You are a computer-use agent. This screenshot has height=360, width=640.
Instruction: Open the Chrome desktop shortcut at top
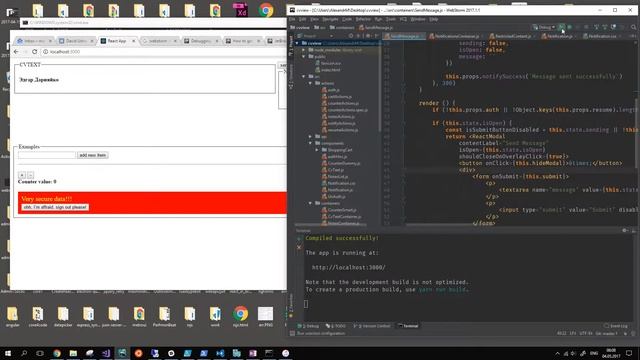pyautogui.click(x=266, y=10)
